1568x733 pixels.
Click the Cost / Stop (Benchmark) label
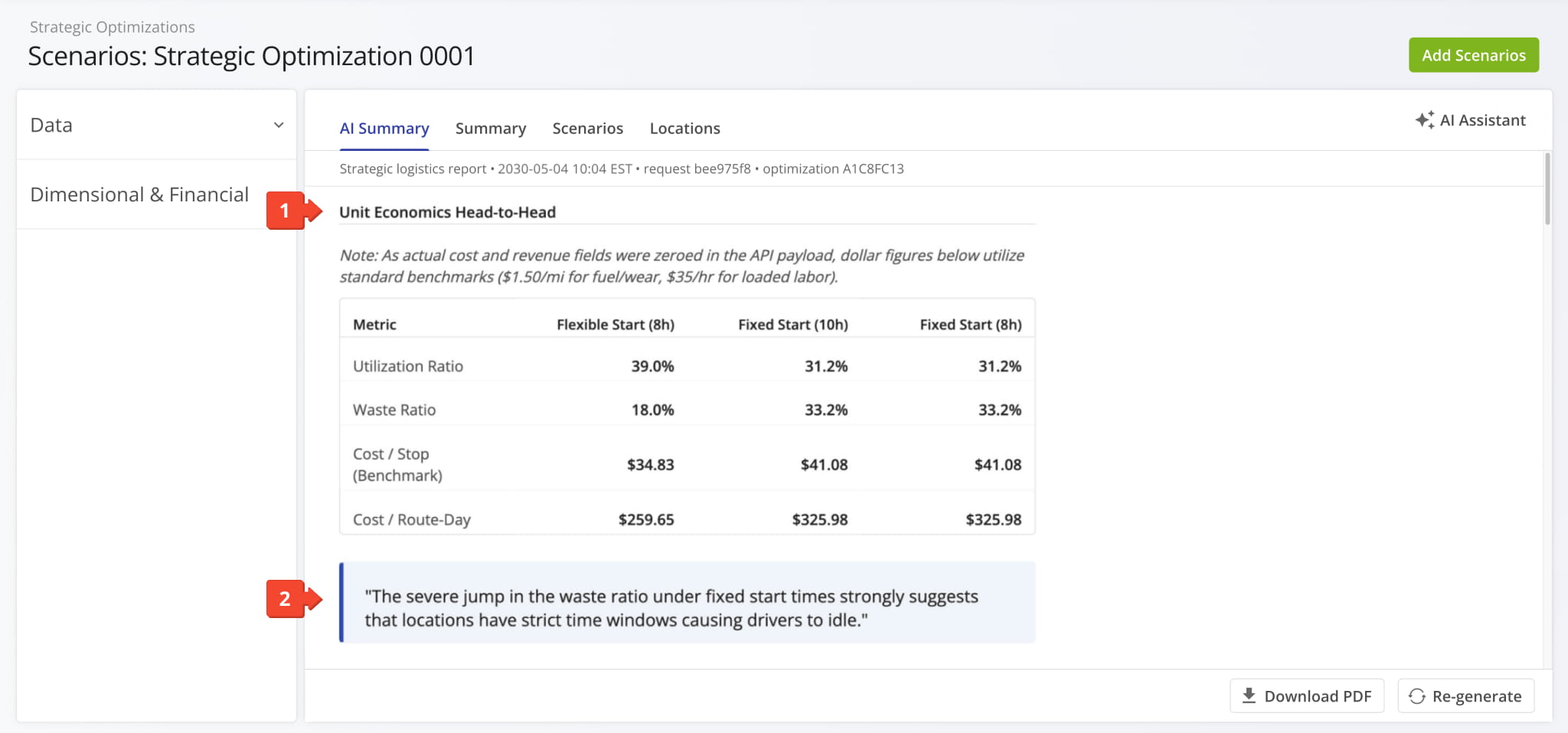point(398,464)
